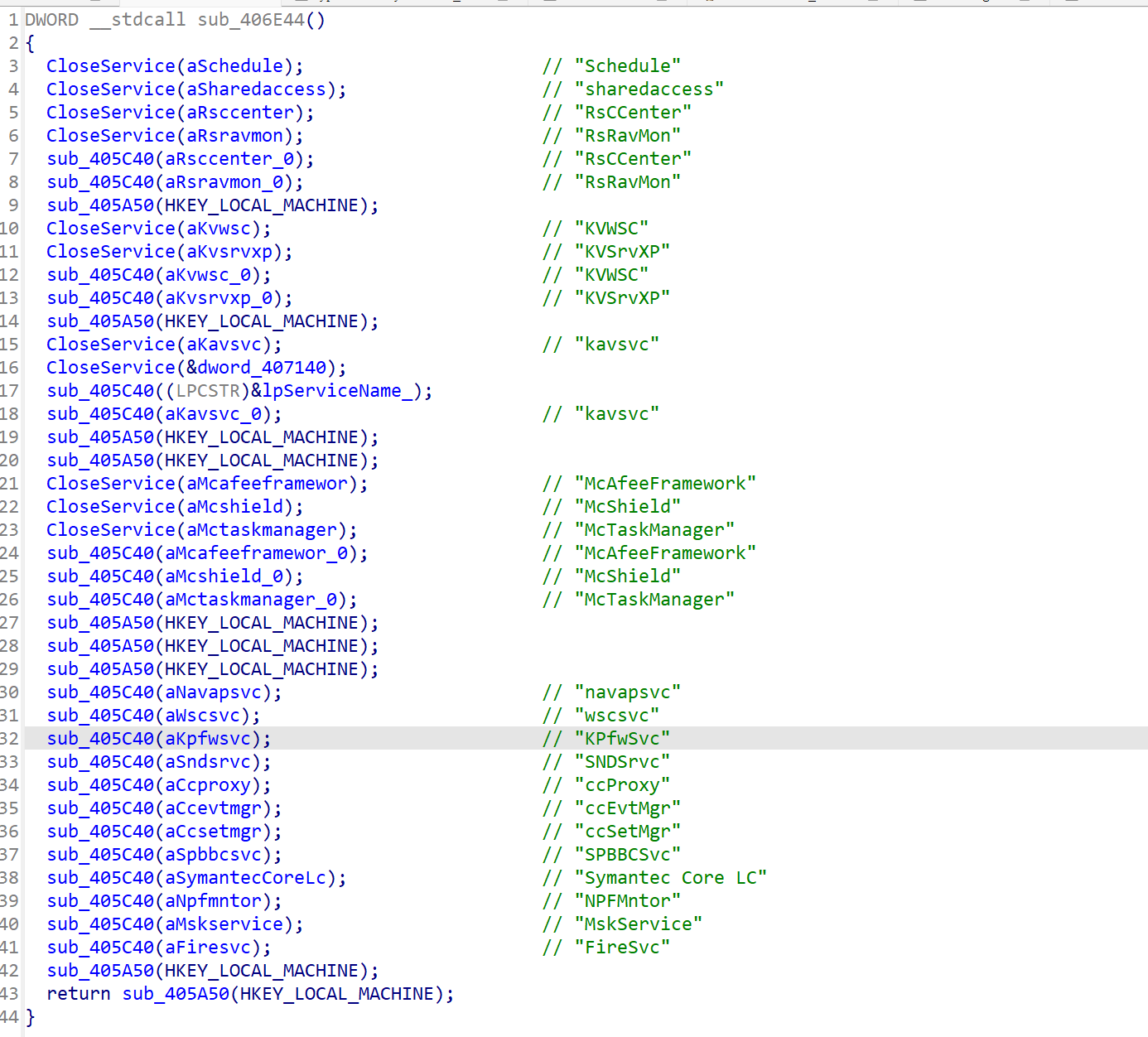Image resolution: width=1148 pixels, height=1037 pixels.
Task: Click the __stdcall calling convention keyword
Action: [x=137, y=19]
